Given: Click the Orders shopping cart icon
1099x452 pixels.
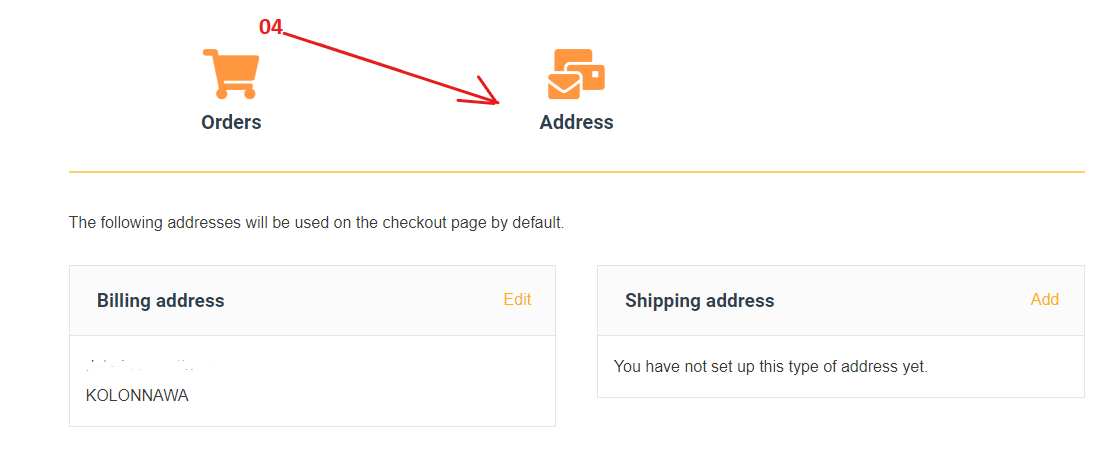Looking at the screenshot, I should point(231,73).
